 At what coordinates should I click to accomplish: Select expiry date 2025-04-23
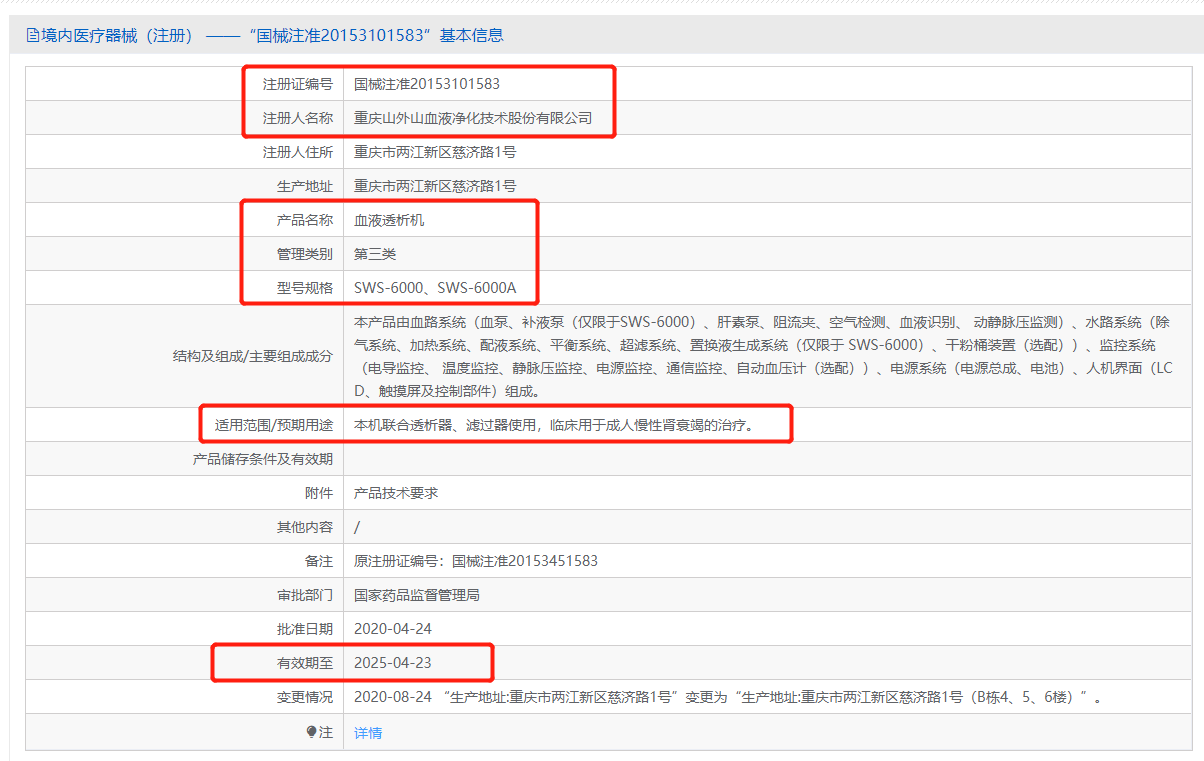pos(393,663)
